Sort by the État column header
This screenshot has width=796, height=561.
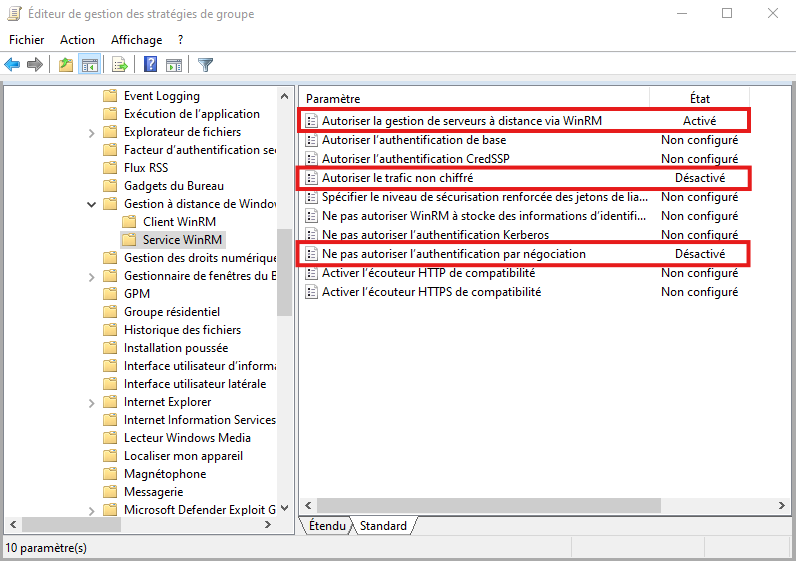pyautogui.click(x=700, y=98)
